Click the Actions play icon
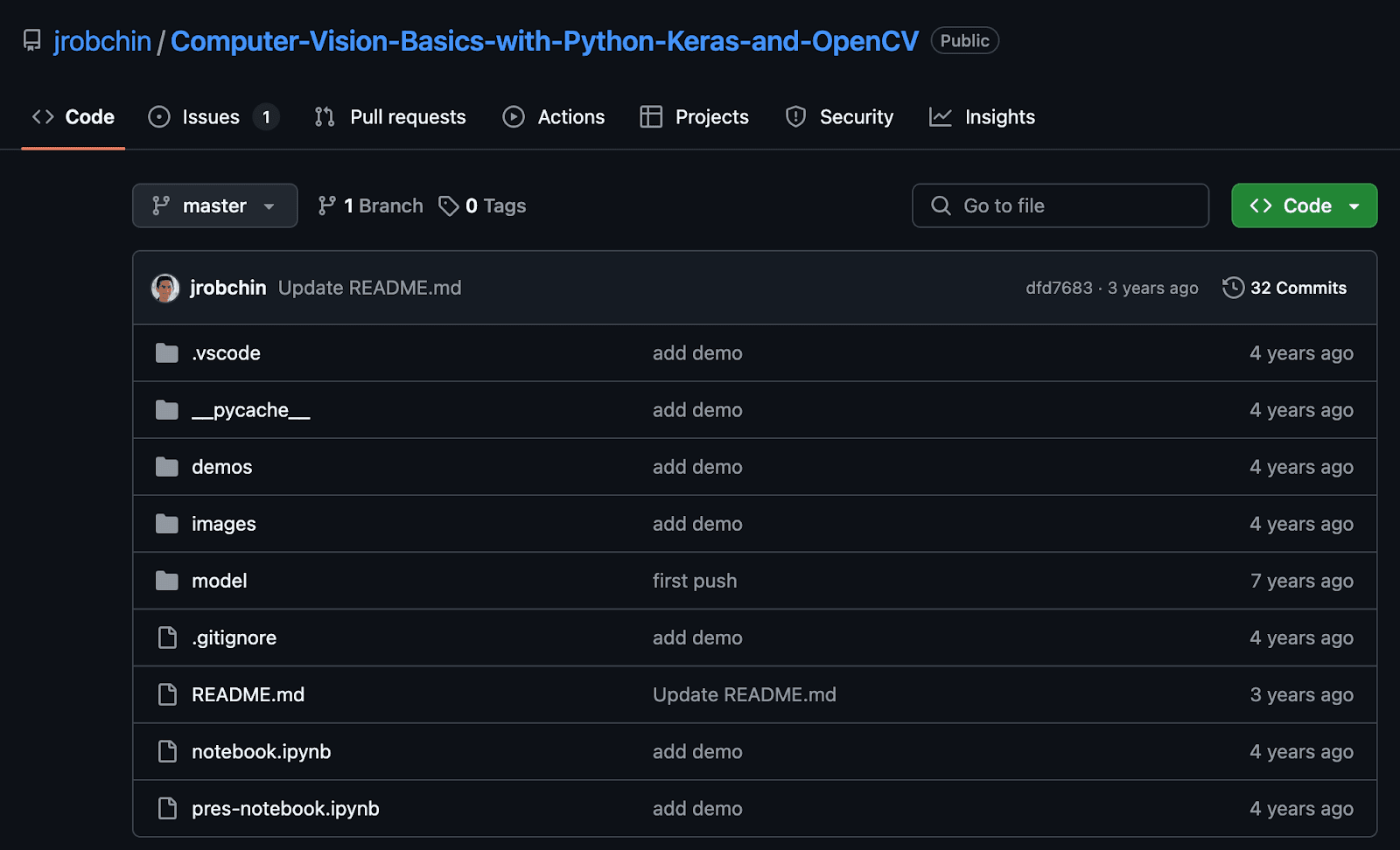This screenshot has height=850, width=1400. click(514, 117)
